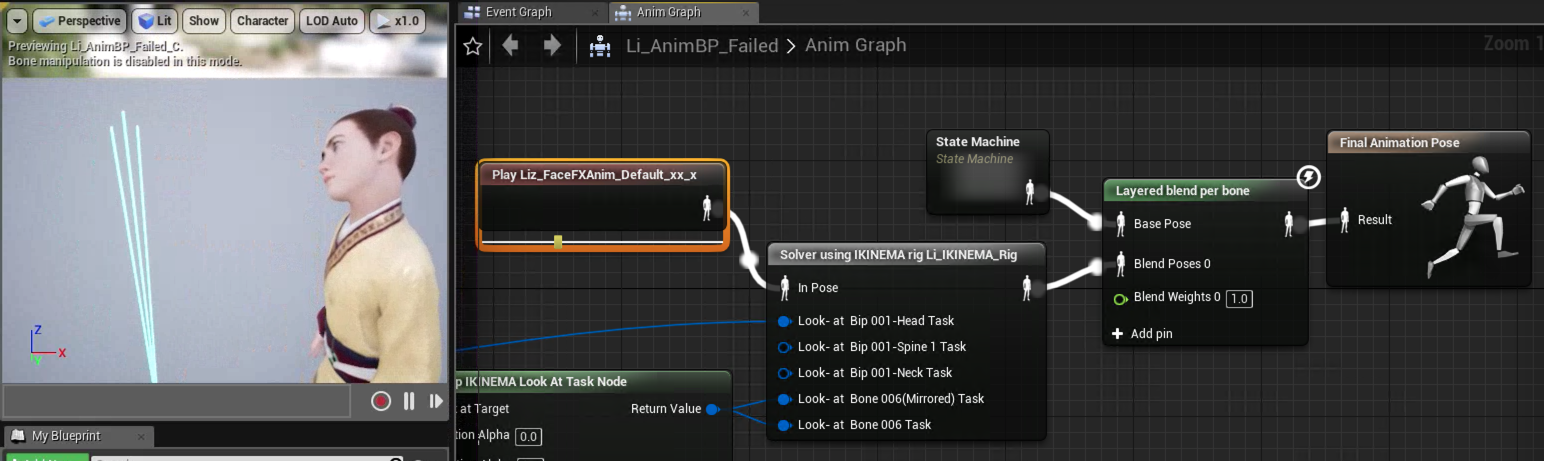Open the x1.0 playback speed menu
1544x461 pixels.
397,21
